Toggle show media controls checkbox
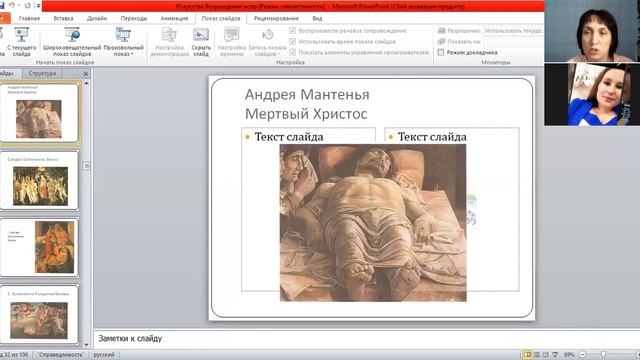Viewport: 640px width, 360px height. (292, 52)
